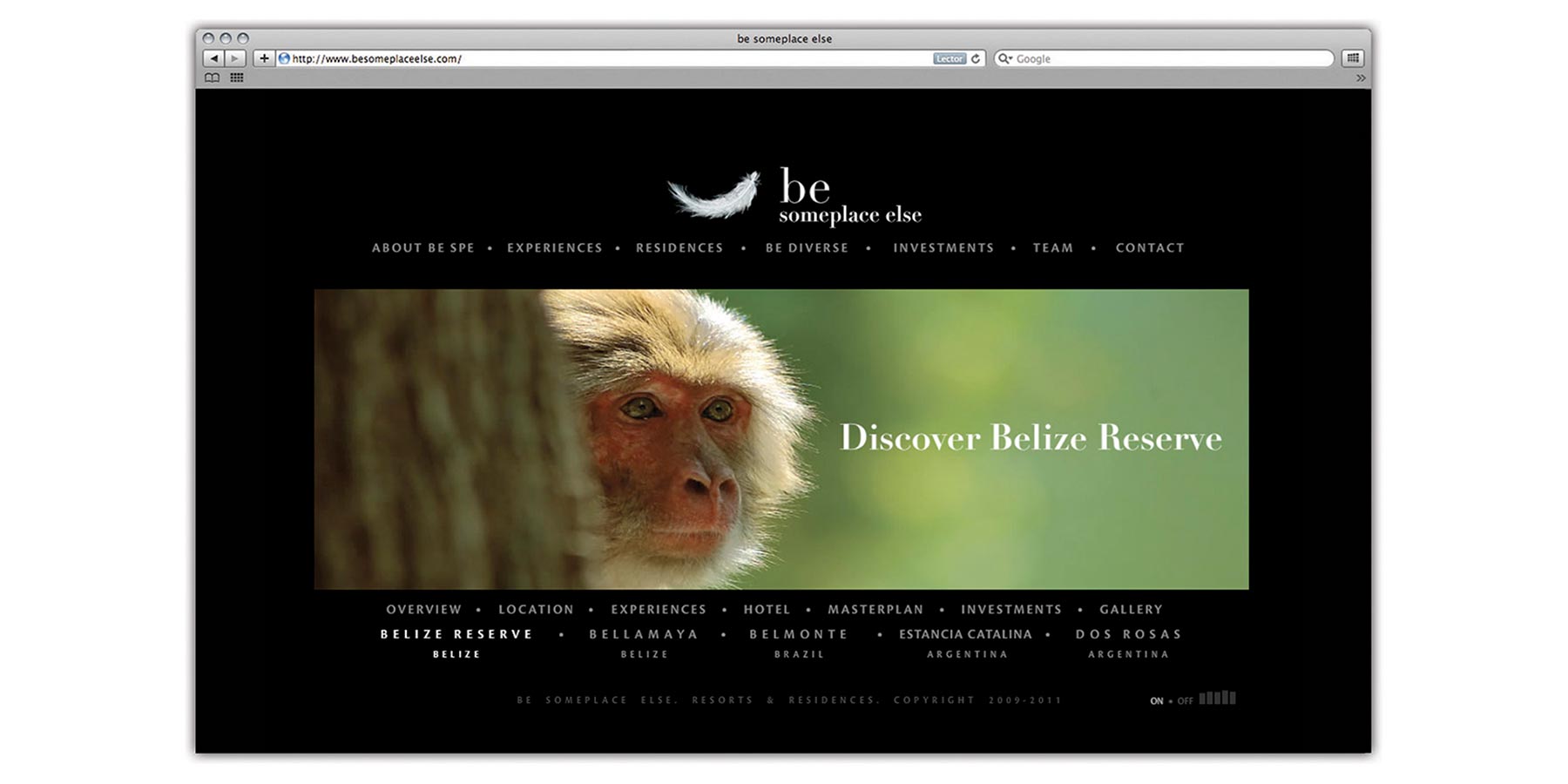Go to the CONTACT page
The width and height of the screenshot is (1568, 784).
1150,248
